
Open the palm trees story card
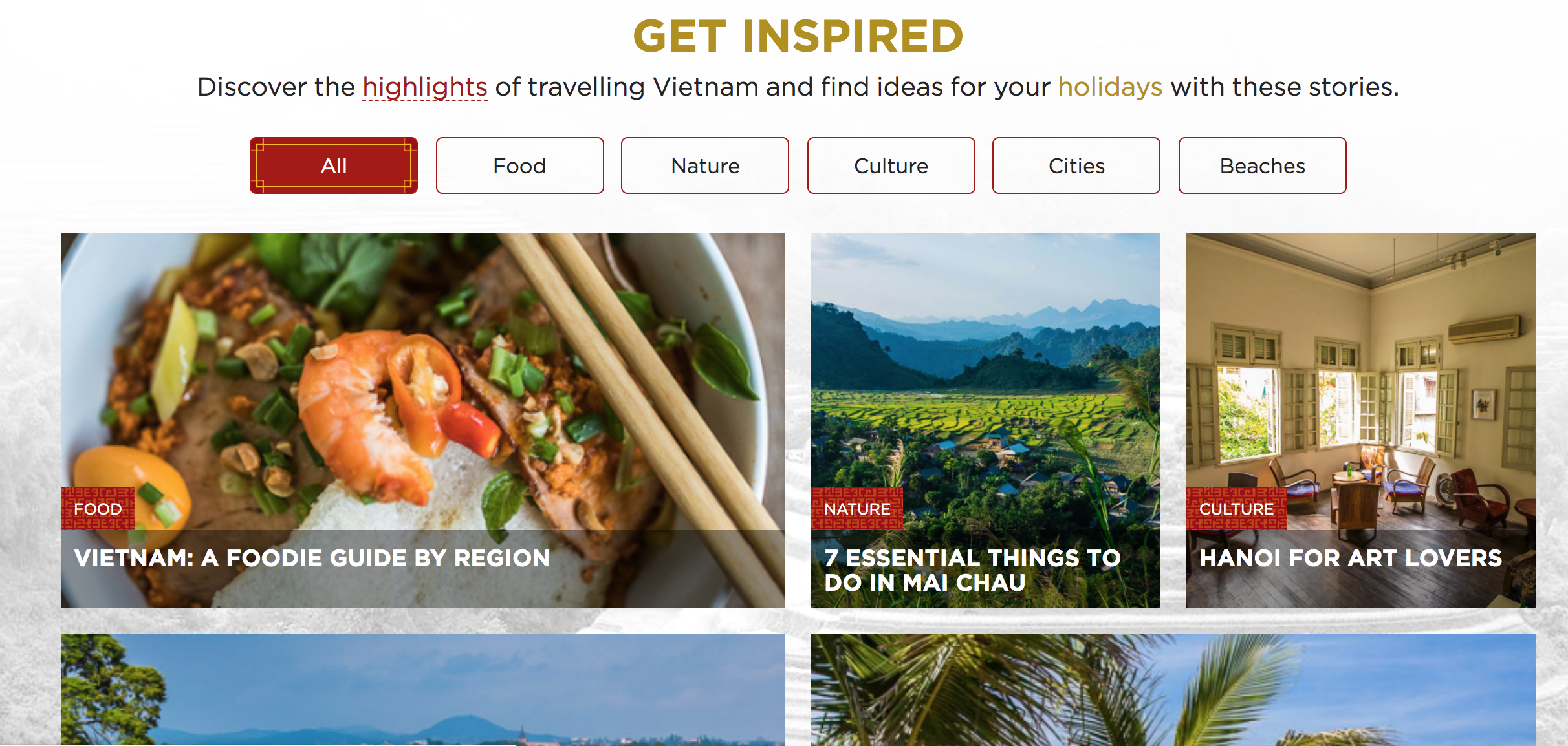[x=1173, y=689]
